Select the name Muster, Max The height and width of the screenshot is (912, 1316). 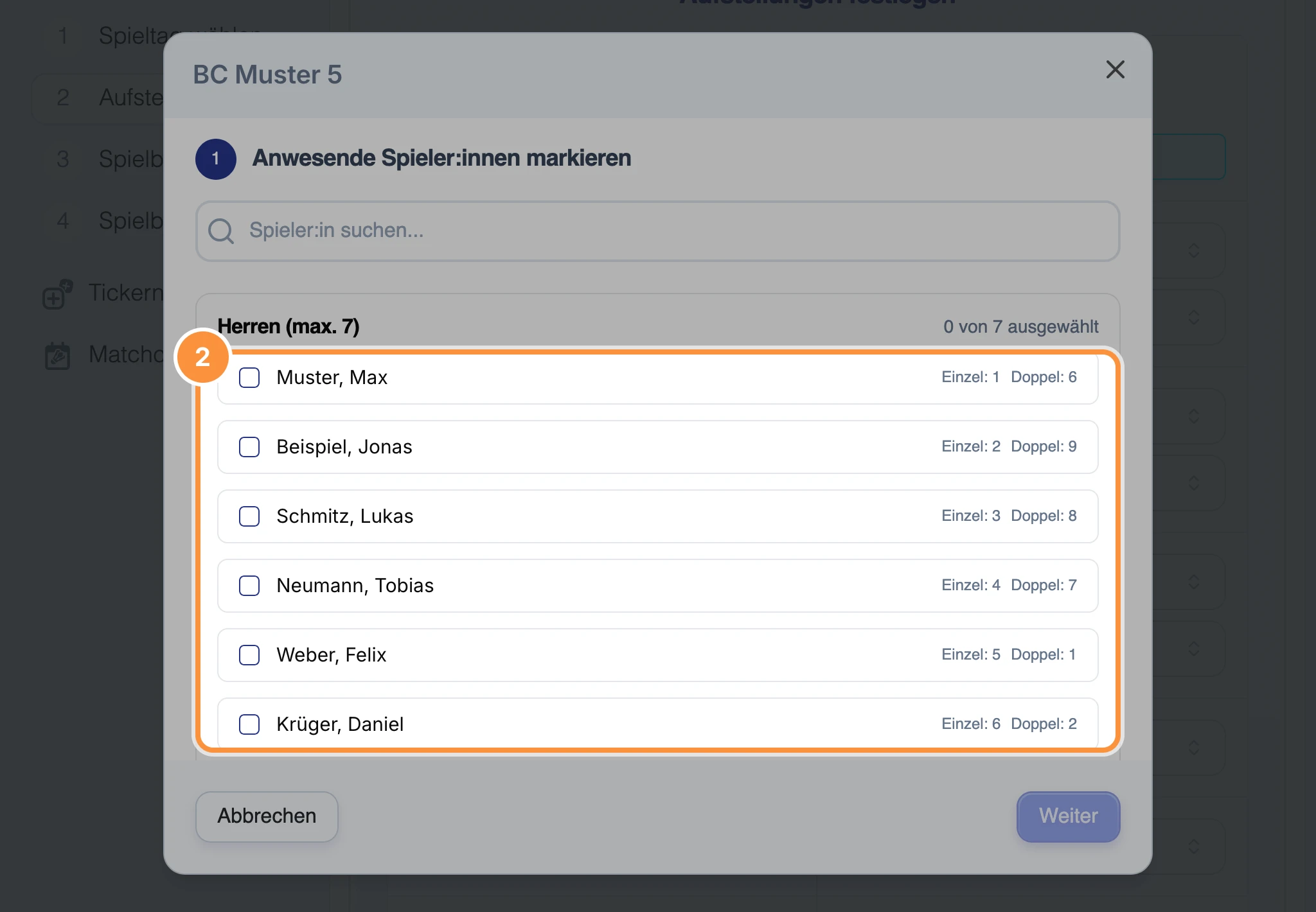pos(332,378)
